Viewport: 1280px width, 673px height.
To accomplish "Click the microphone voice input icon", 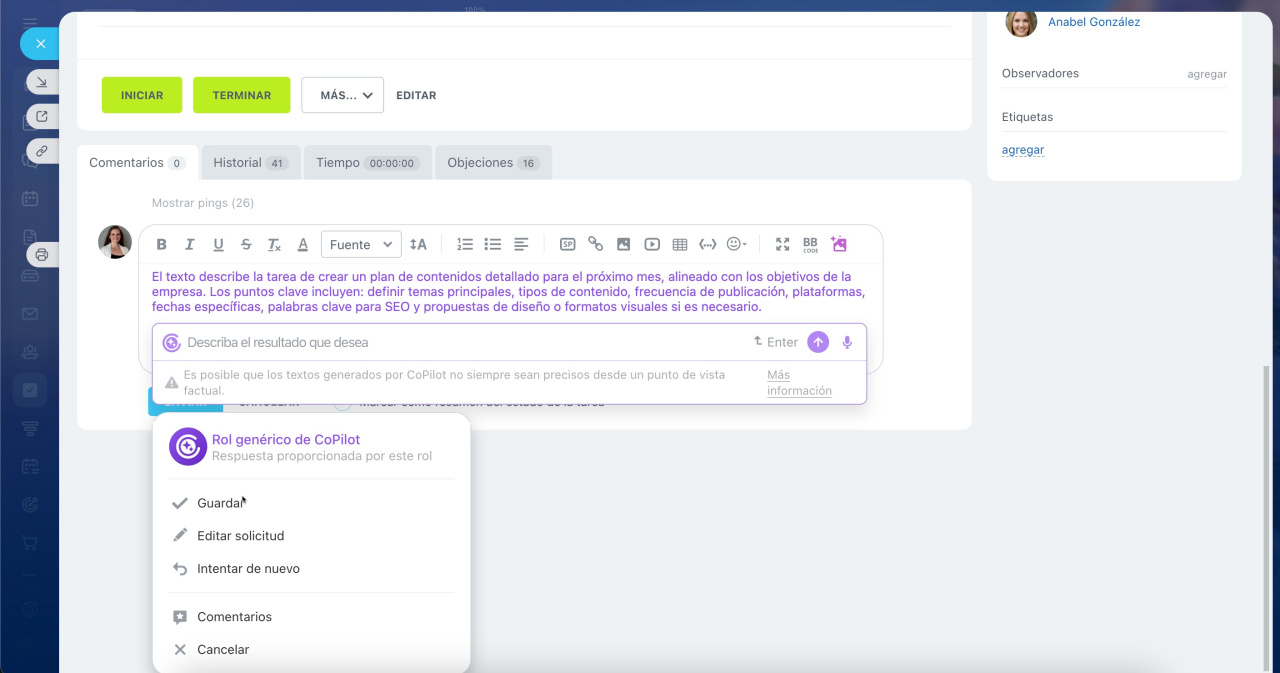I will [x=847, y=342].
